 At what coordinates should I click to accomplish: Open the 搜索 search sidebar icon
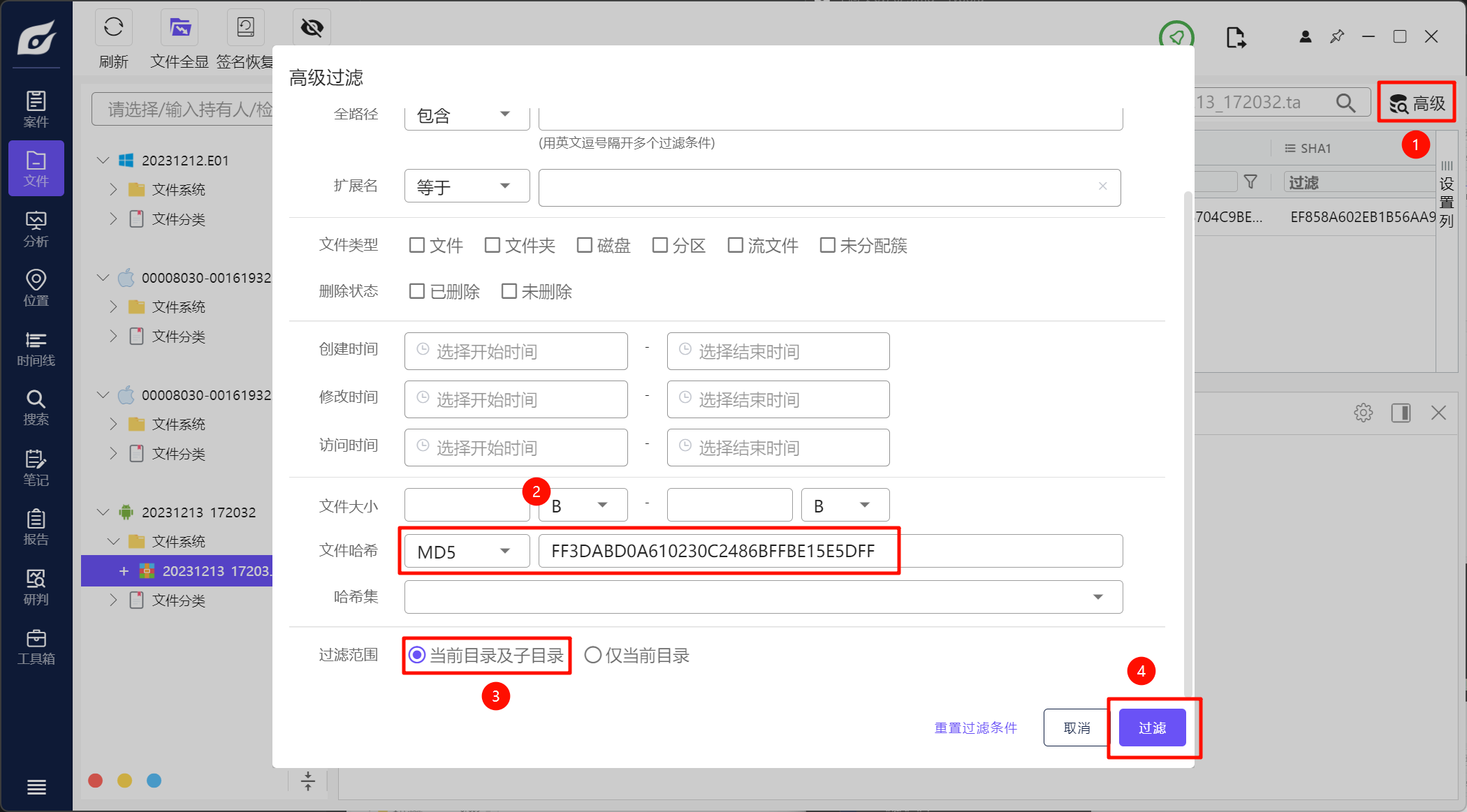tap(36, 408)
